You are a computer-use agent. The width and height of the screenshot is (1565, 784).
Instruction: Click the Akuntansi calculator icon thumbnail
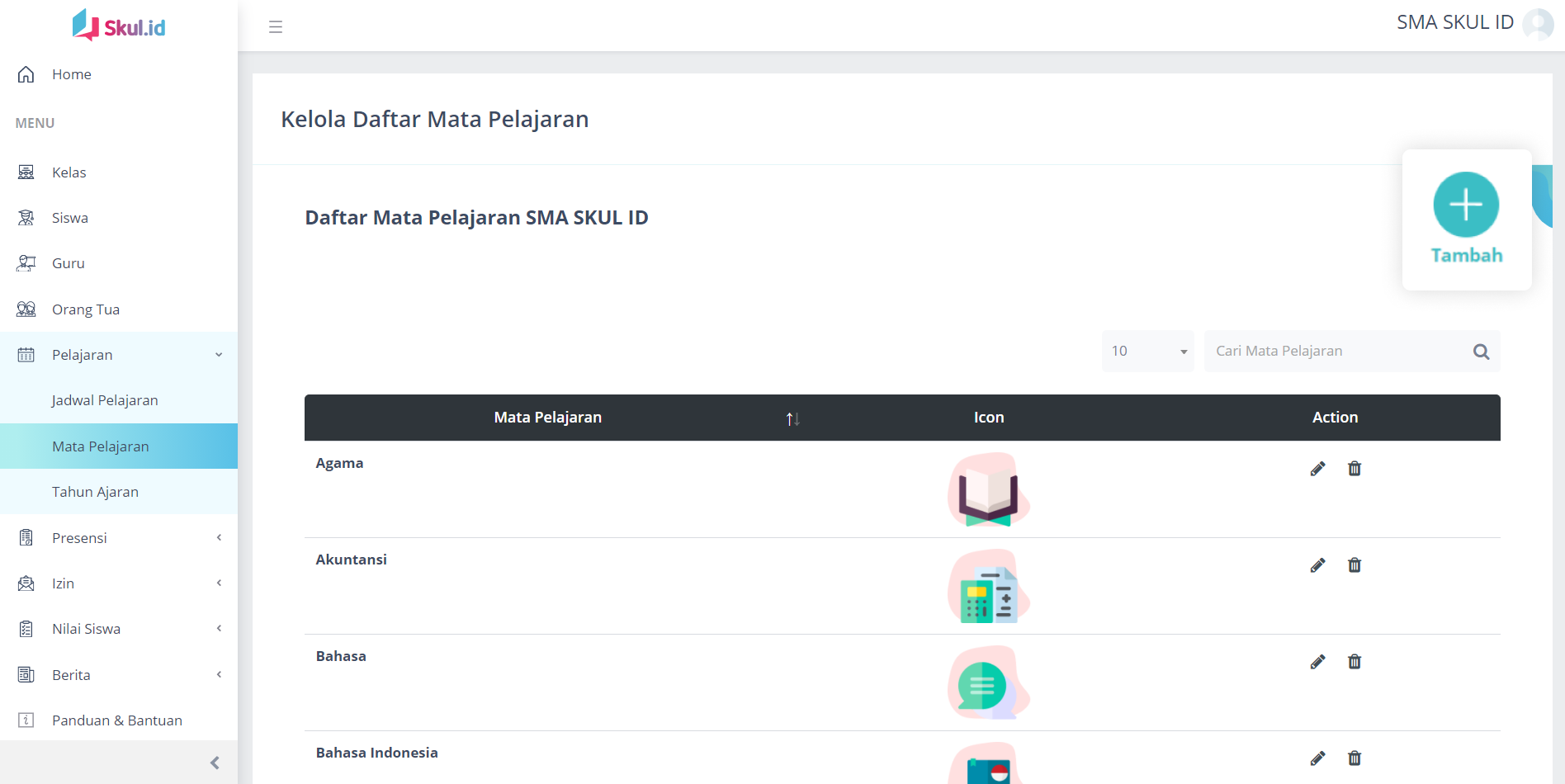click(x=988, y=587)
